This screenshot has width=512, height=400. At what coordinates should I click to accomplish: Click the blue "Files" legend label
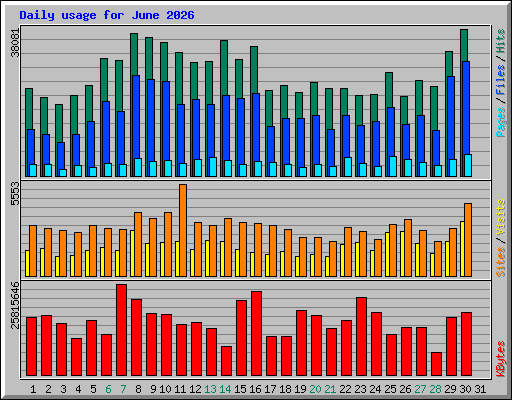tap(500, 80)
